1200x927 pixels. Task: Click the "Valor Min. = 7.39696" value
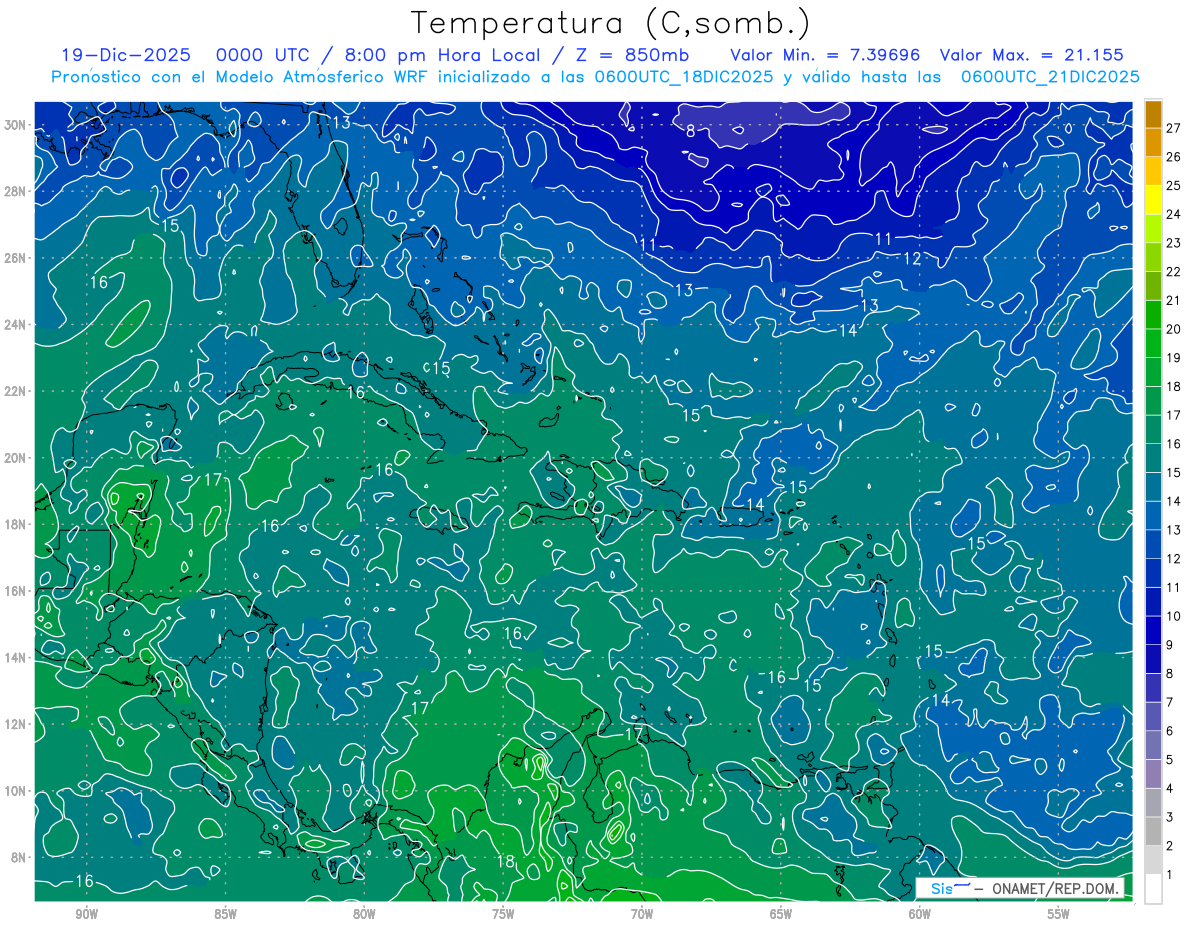(x=825, y=55)
